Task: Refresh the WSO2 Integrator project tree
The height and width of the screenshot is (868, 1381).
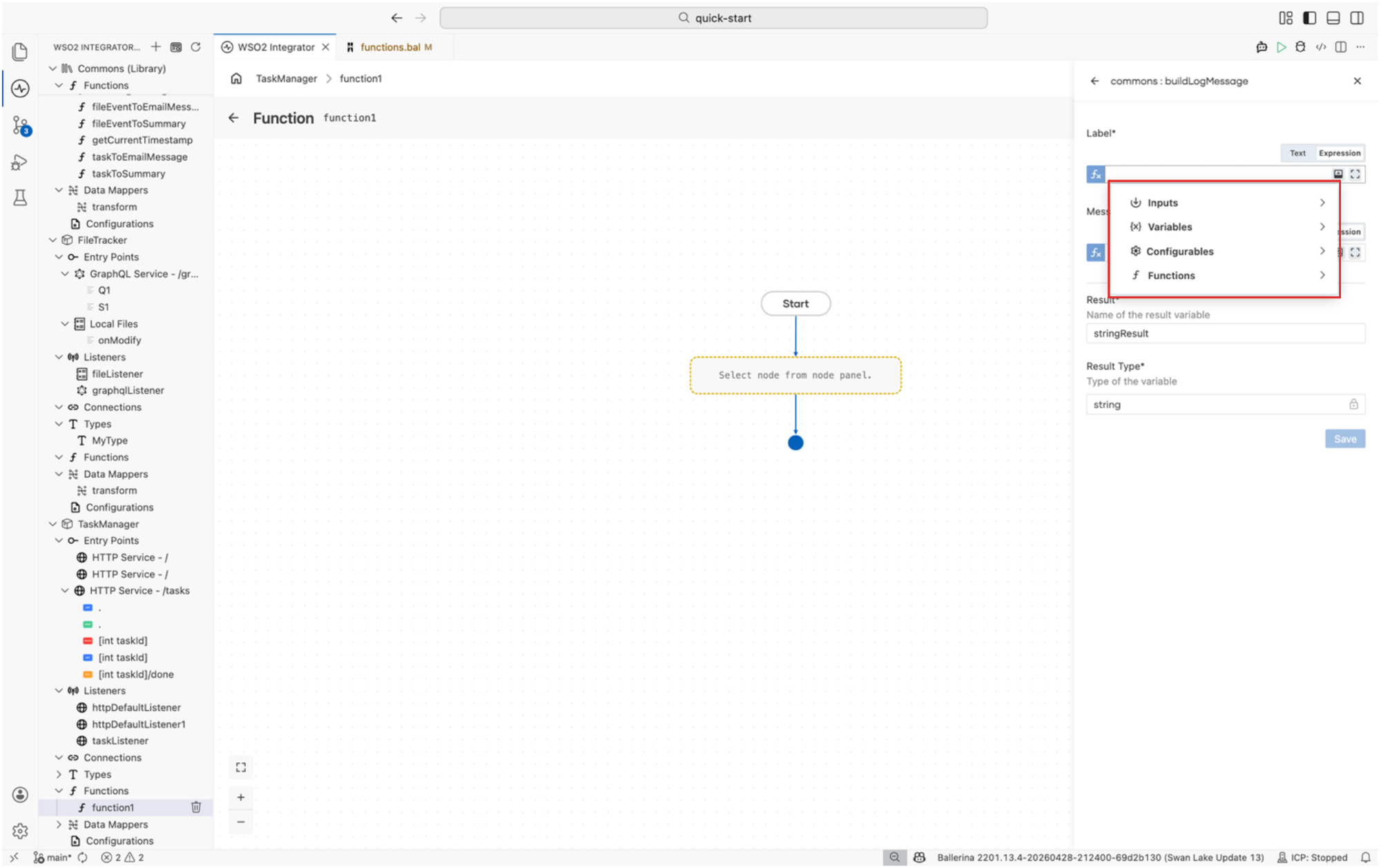Action: coord(196,47)
